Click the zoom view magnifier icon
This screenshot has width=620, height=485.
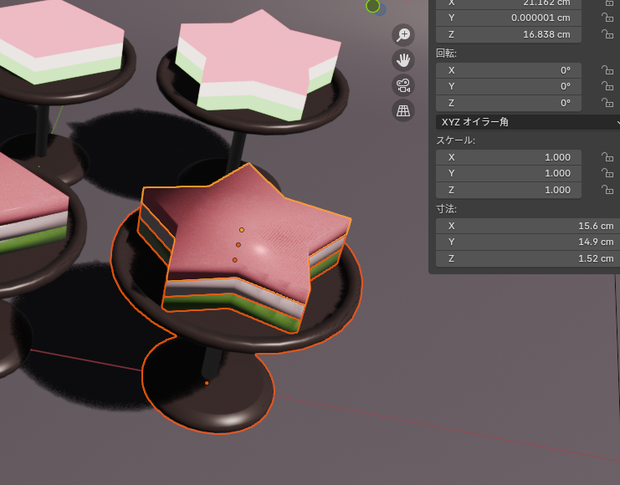point(403,35)
